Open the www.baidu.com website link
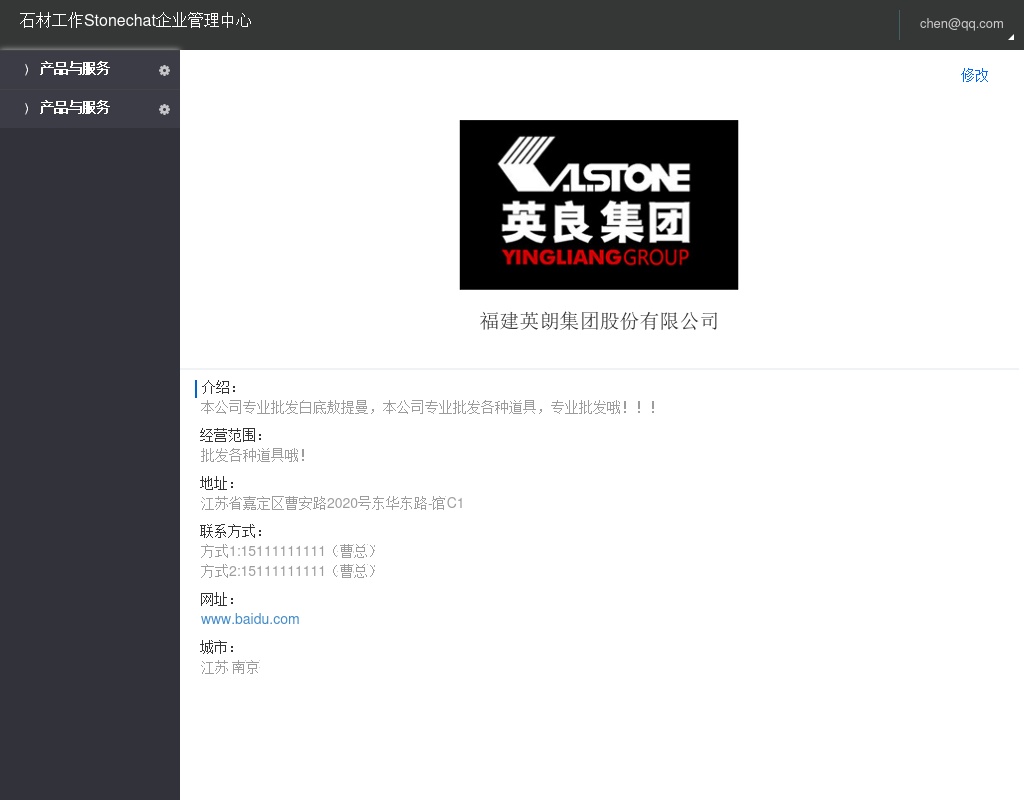The image size is (1024, 800). tap(250, 619)
